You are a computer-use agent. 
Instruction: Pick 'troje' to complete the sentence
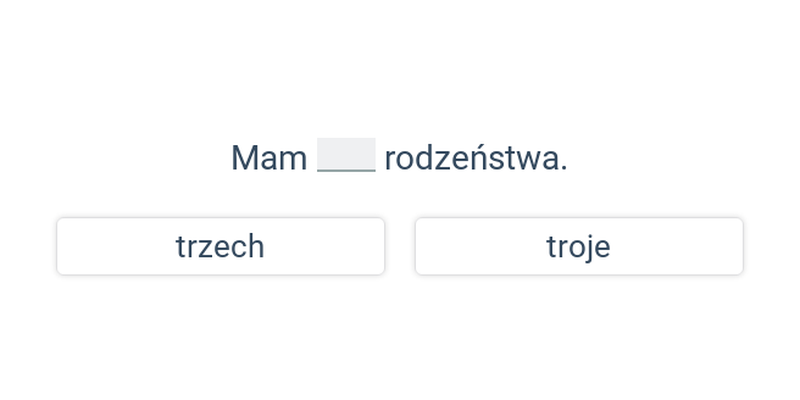579,246
